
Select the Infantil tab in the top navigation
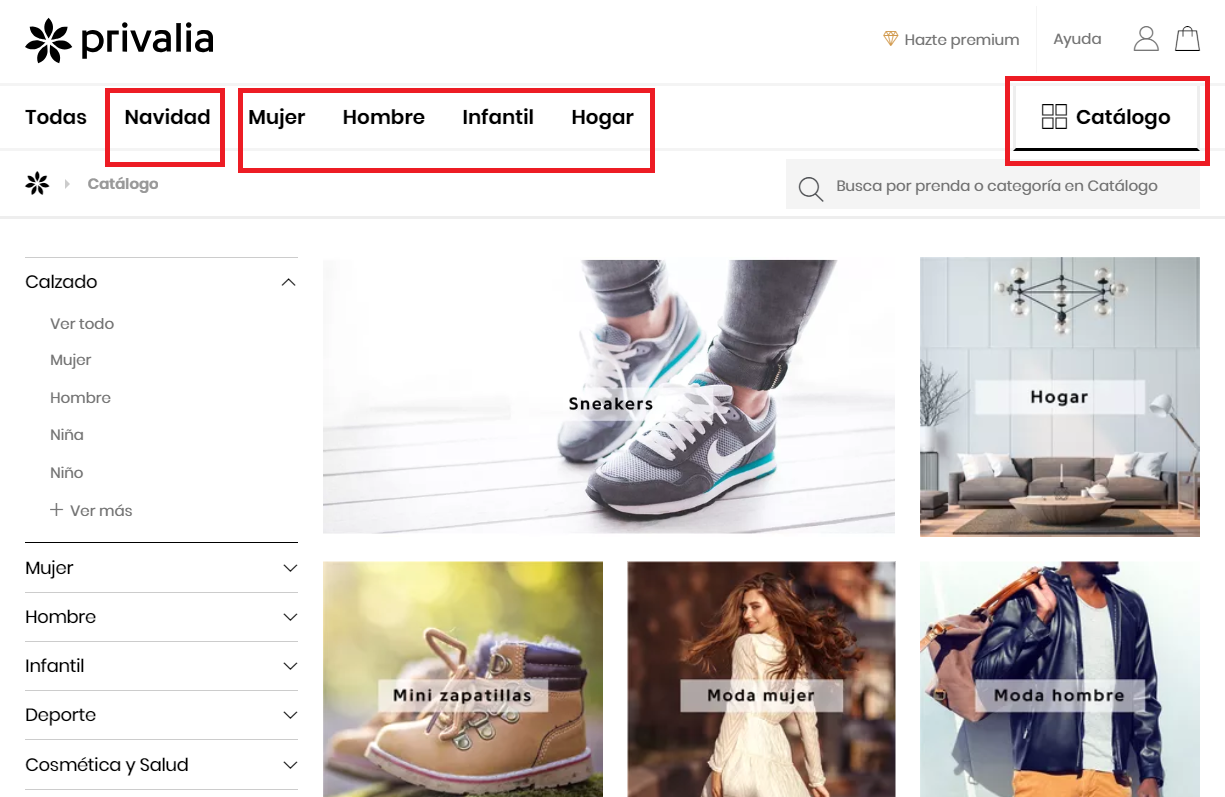(498, 117)
